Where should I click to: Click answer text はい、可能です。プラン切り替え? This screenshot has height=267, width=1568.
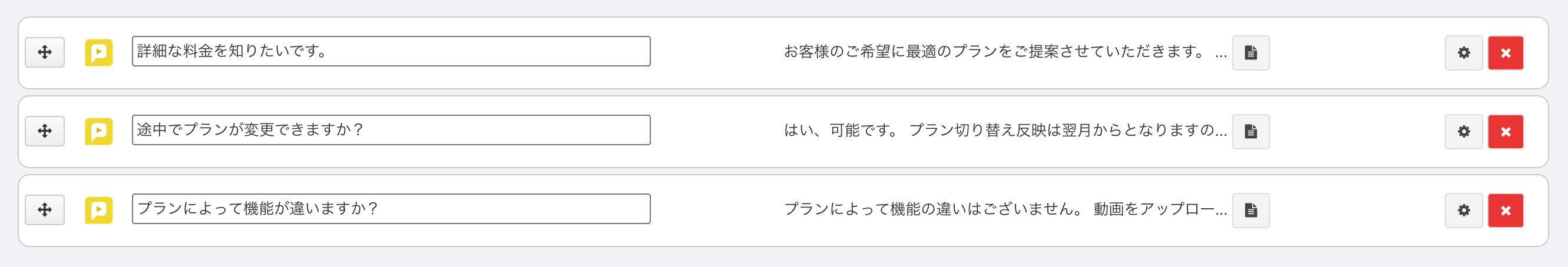coord(1005,131)
